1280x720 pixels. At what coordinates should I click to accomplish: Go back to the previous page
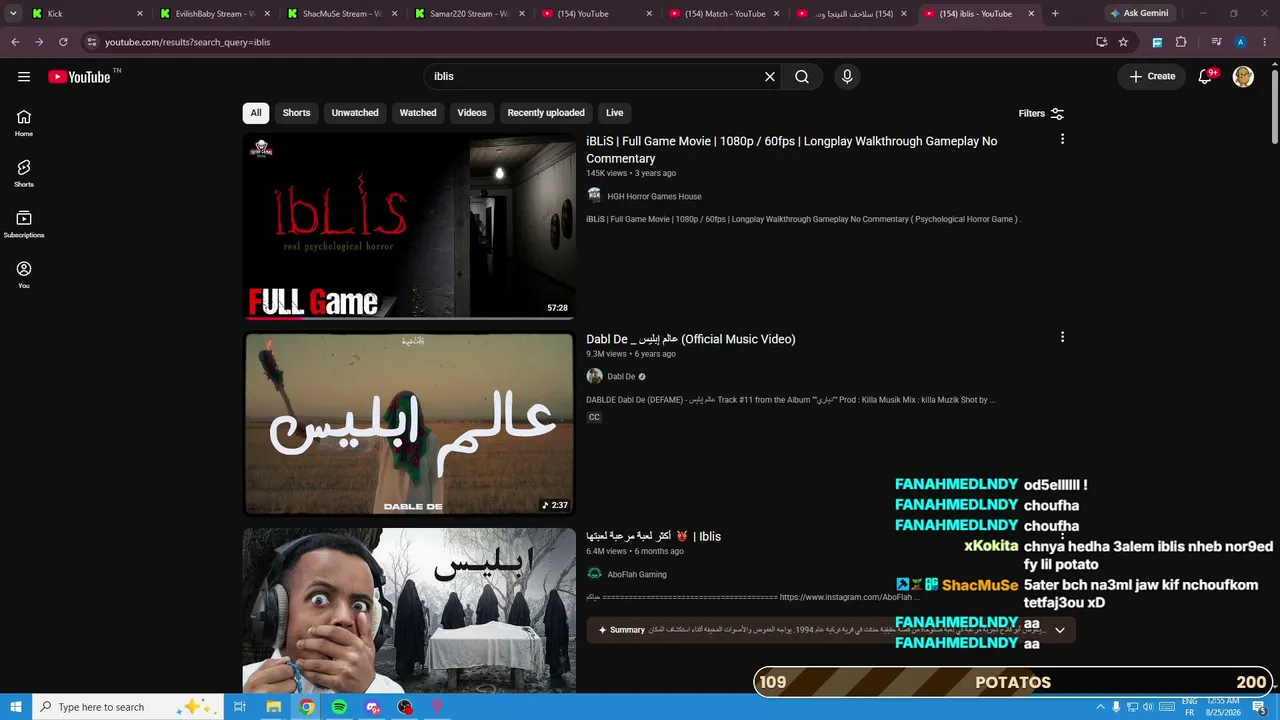click(x=15, y=42)
